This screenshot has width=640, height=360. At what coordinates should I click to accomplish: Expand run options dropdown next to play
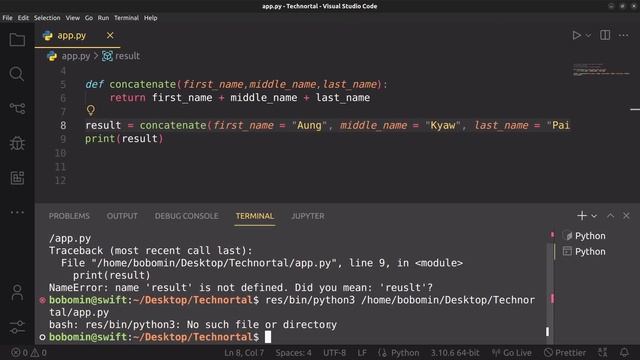tap(588, 36)
